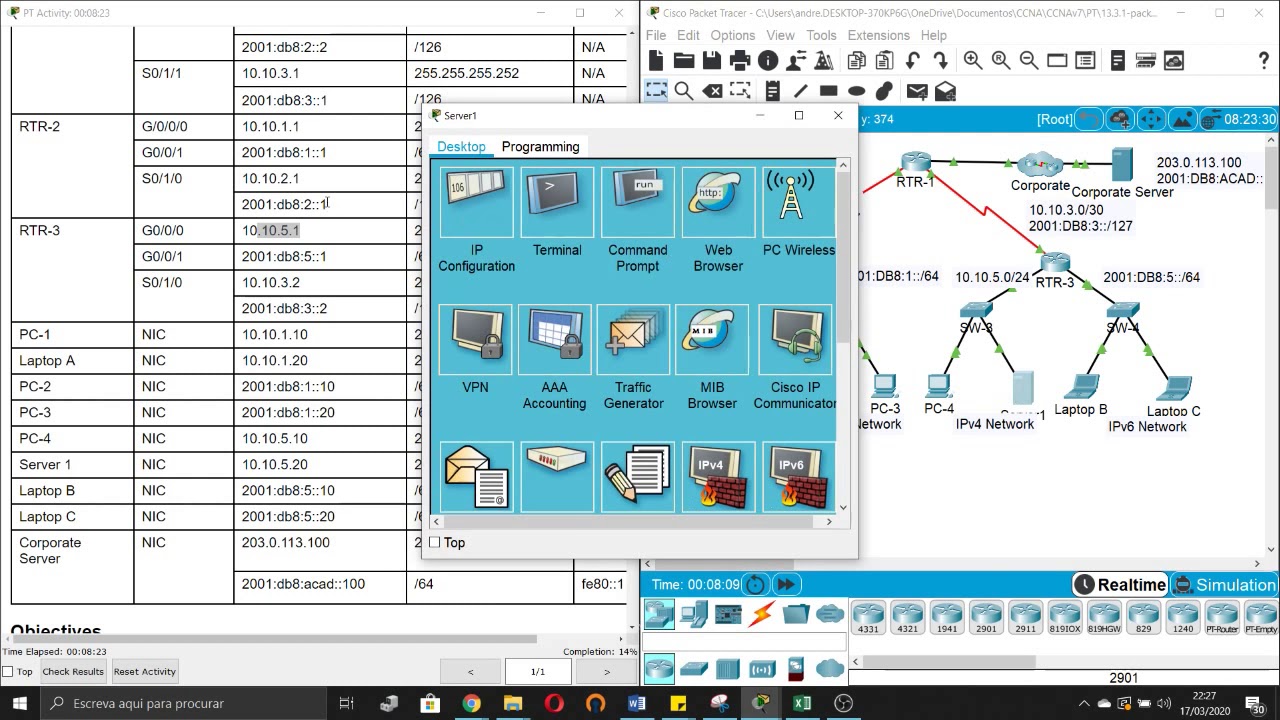Pick the 2911 router device
1280x720 pixels.
1025,618
